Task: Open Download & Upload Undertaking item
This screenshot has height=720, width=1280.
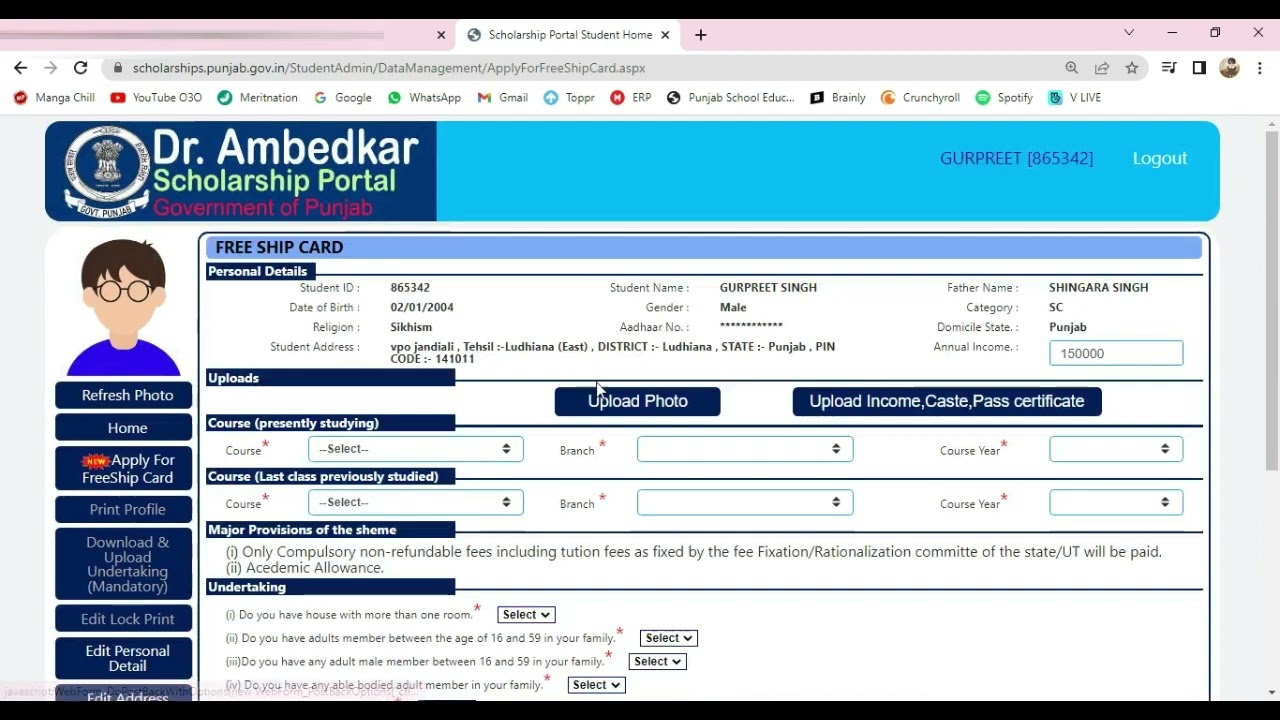Action: (x=123, y=564)
